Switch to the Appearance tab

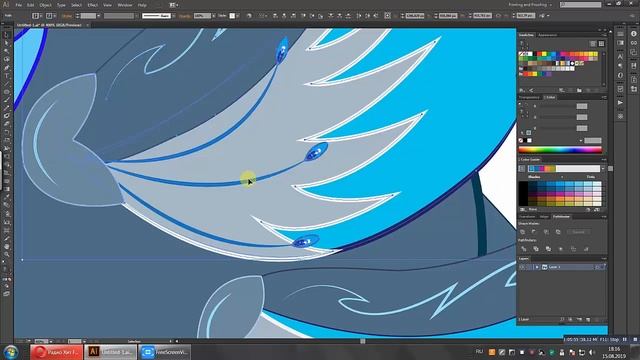(548, 35)
